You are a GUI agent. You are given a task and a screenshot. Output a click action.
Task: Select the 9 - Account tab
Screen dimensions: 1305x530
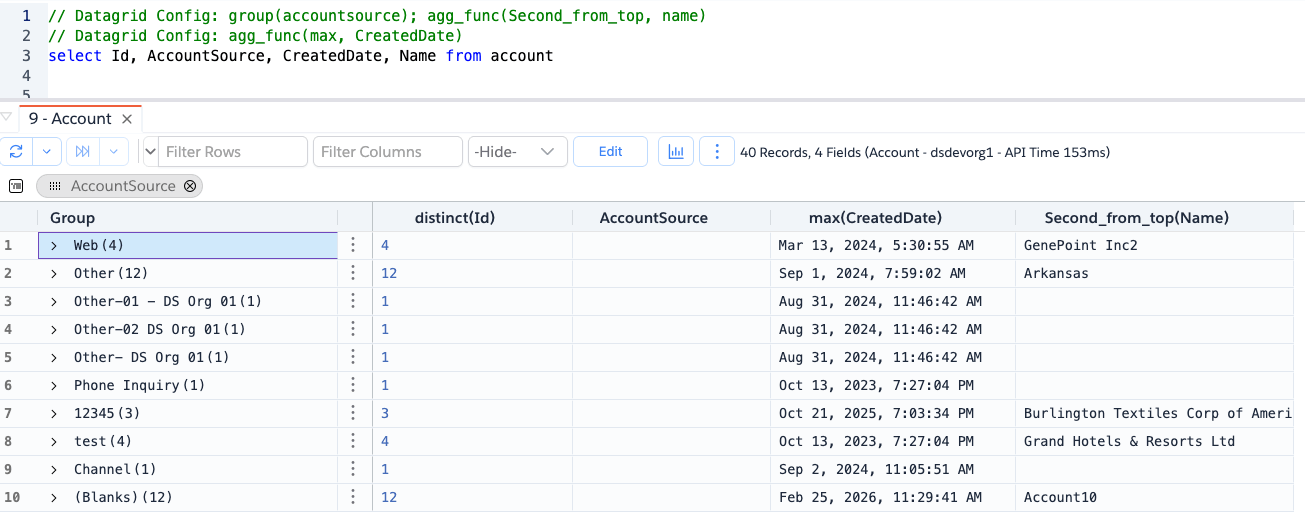[70, 119]
